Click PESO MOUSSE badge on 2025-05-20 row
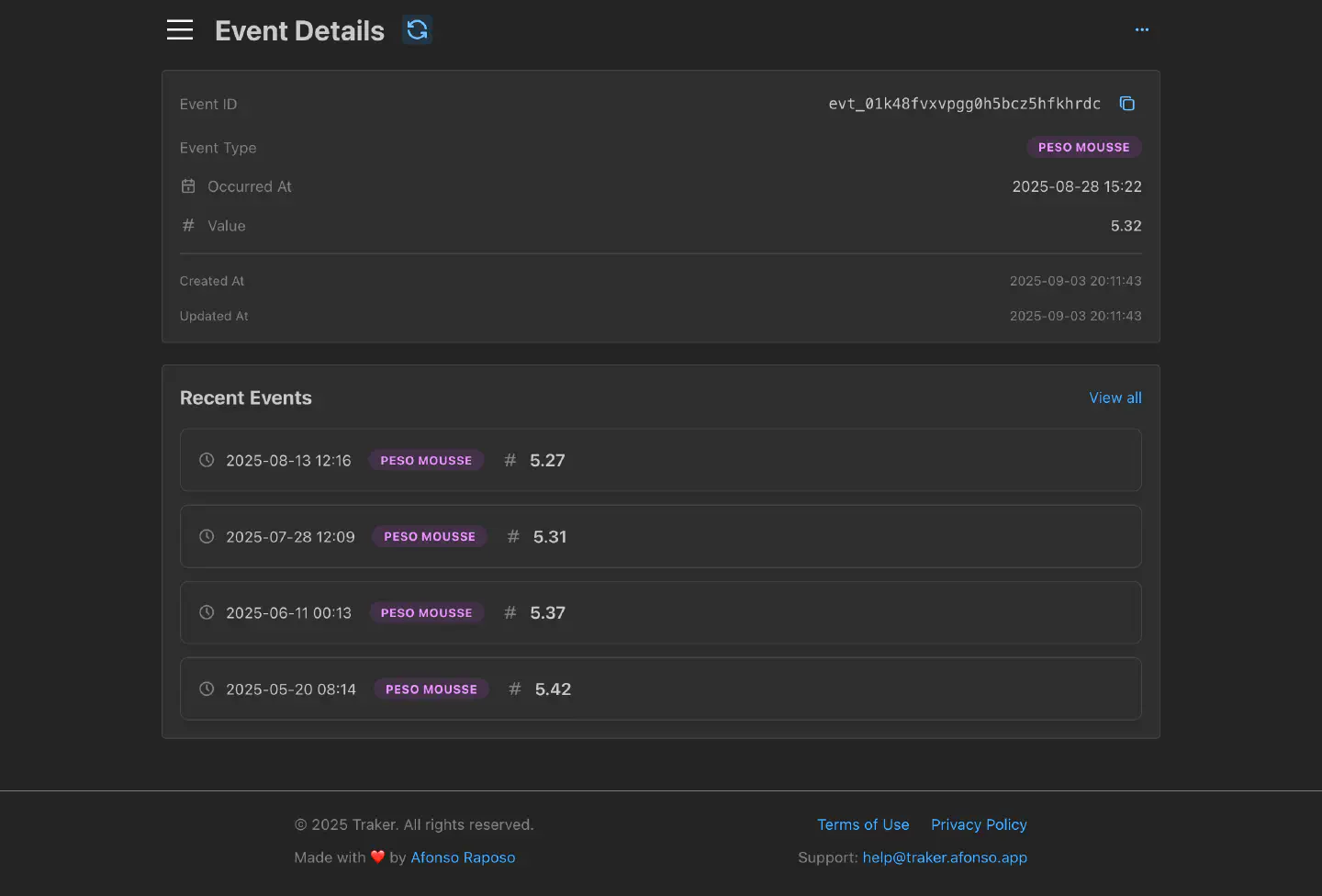Viewport: 1322px width, 896px height. coord(431,689)
